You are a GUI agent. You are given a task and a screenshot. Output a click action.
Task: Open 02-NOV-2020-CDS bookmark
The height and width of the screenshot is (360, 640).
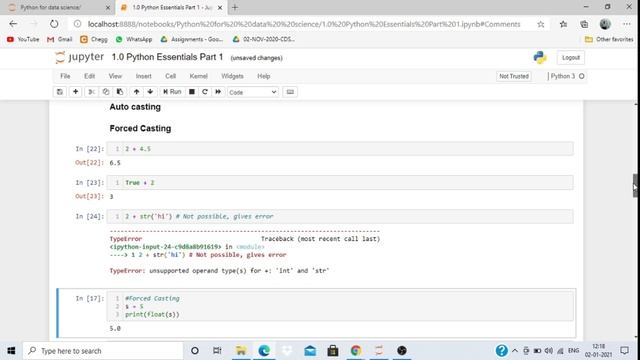coord(263,39)
